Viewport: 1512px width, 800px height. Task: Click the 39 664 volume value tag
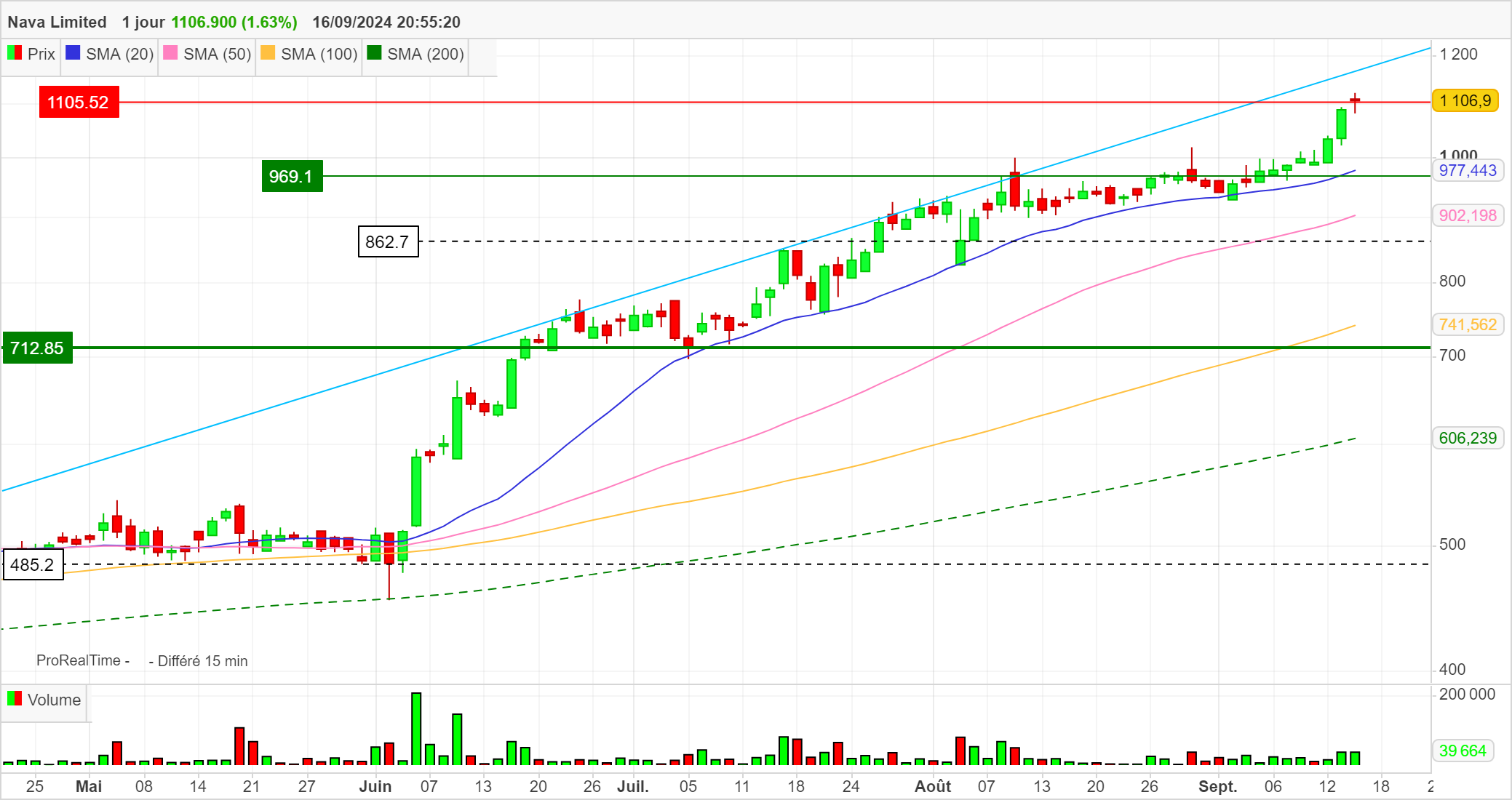coord(1463,751)
